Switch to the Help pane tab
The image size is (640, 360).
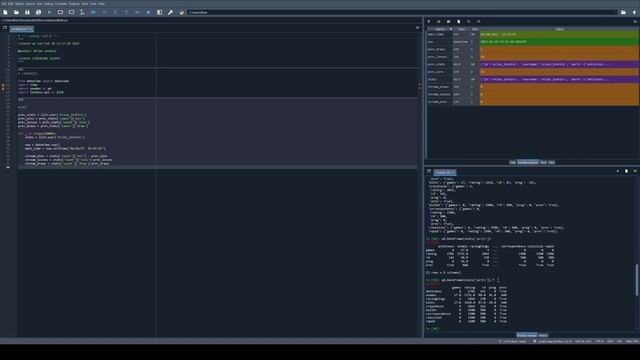click(512, 162)
